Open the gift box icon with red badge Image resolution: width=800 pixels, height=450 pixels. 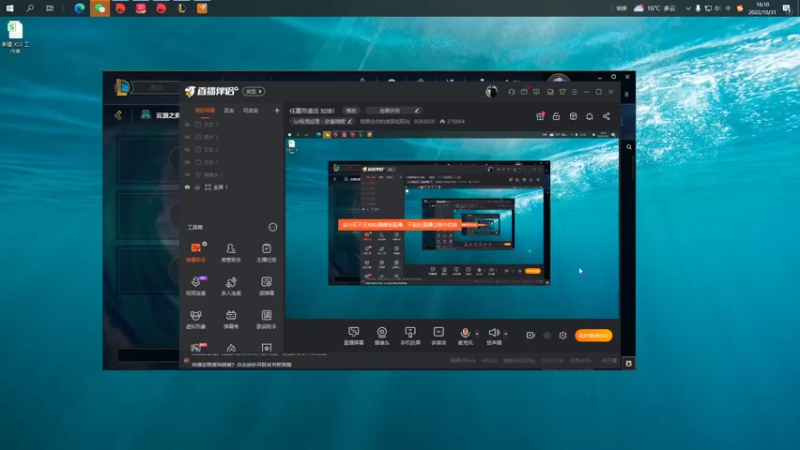[540, 116]
